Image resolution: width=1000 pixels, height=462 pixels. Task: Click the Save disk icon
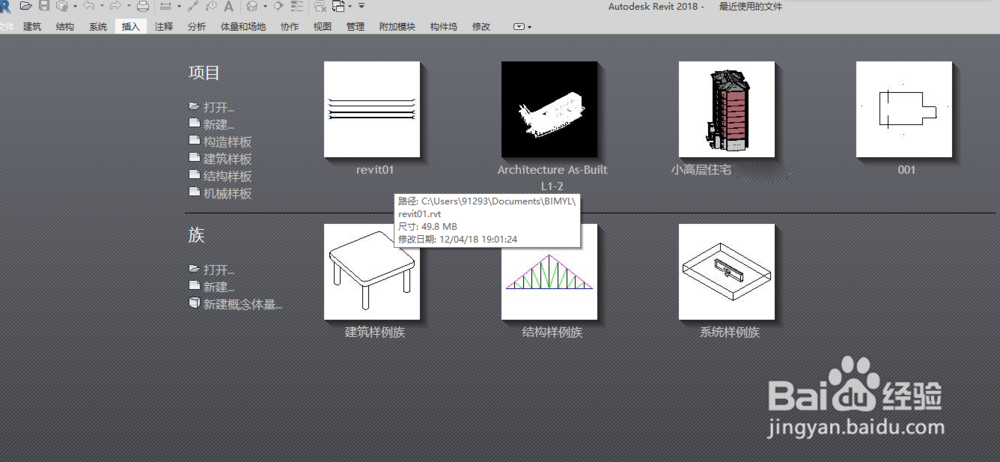point(44,6)
